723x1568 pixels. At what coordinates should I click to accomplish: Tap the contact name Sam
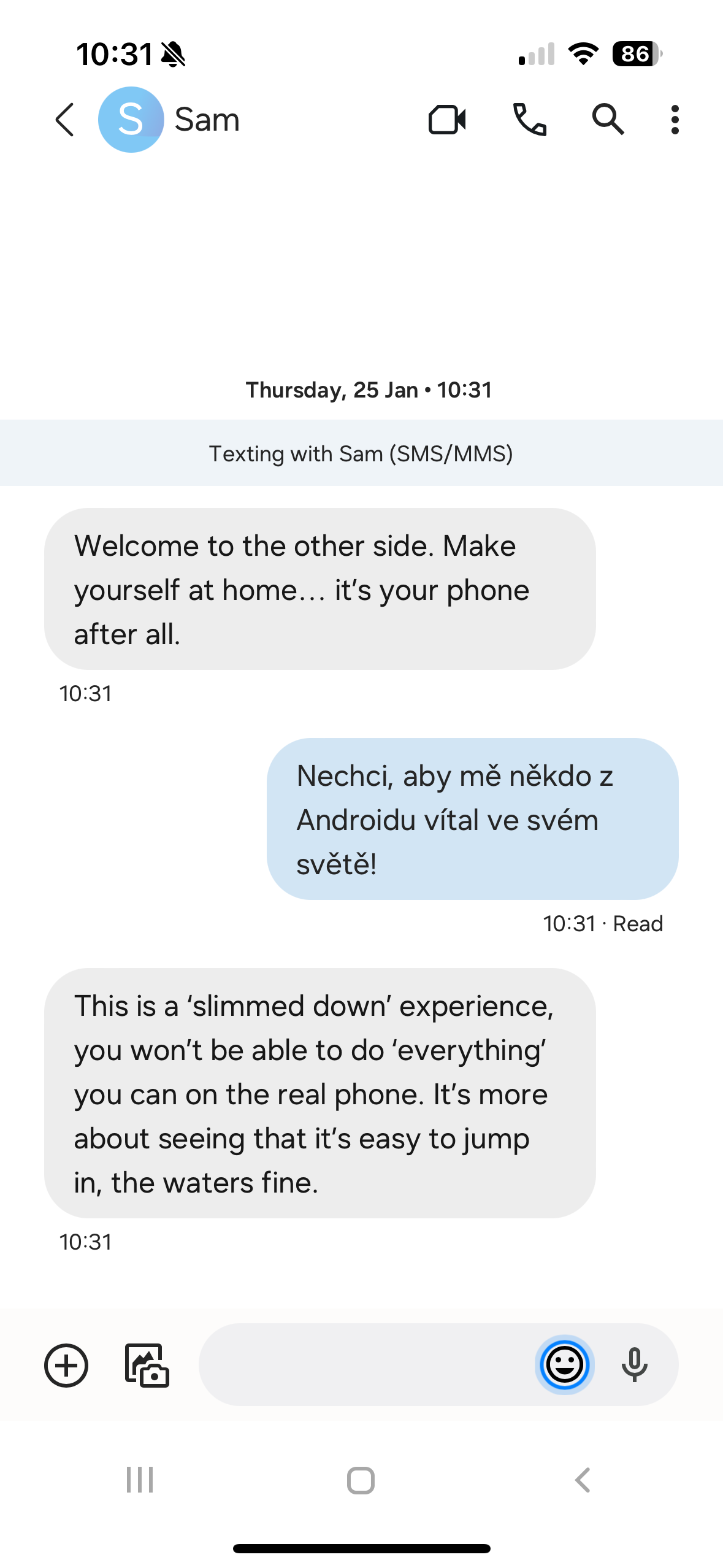point(207,120)
